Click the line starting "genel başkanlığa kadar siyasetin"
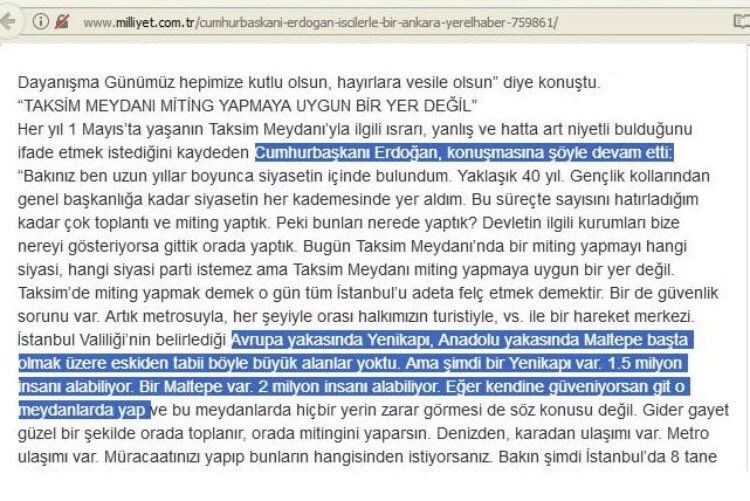 point(358,200)
